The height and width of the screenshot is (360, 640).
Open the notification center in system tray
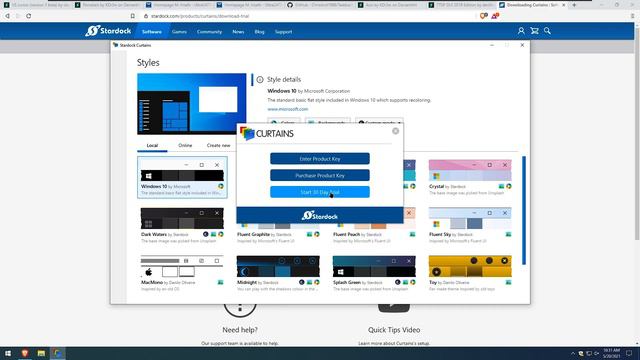point(629,353)
